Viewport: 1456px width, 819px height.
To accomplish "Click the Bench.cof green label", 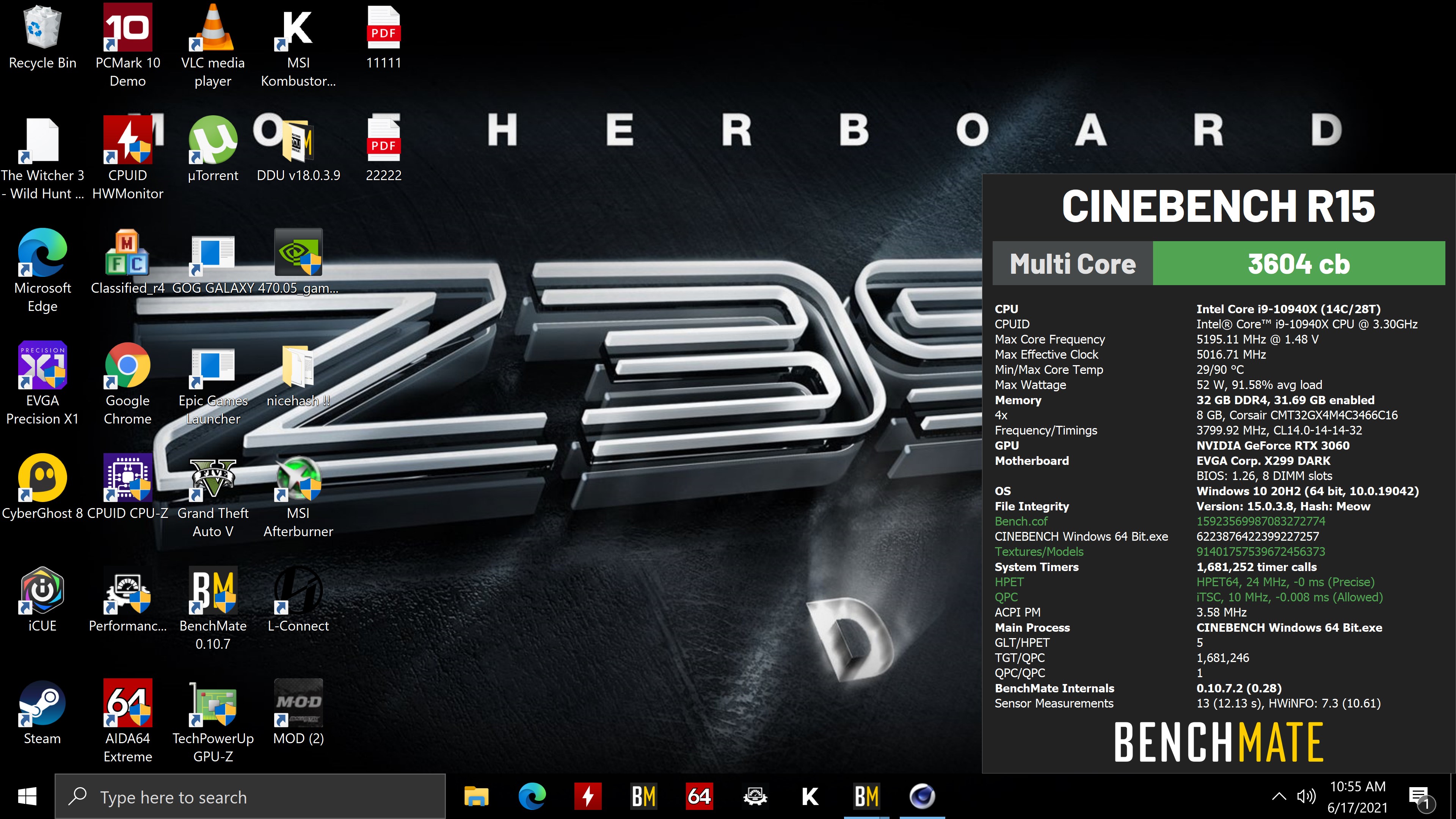I will pos(1021,521).
